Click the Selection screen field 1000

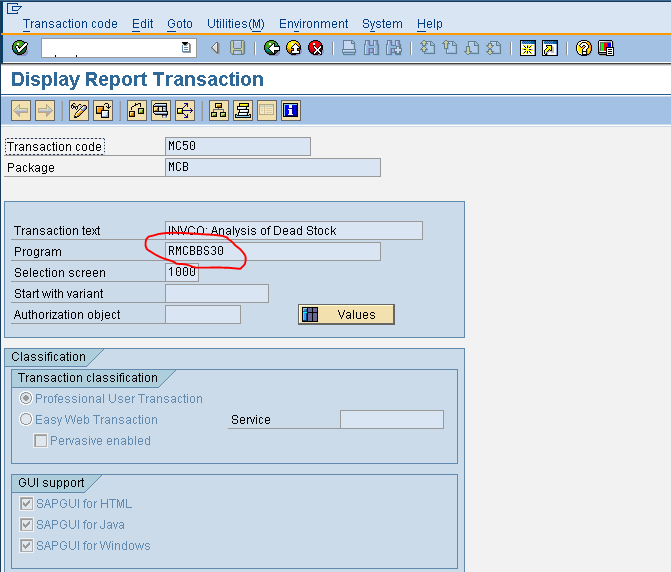click(182, 272)
